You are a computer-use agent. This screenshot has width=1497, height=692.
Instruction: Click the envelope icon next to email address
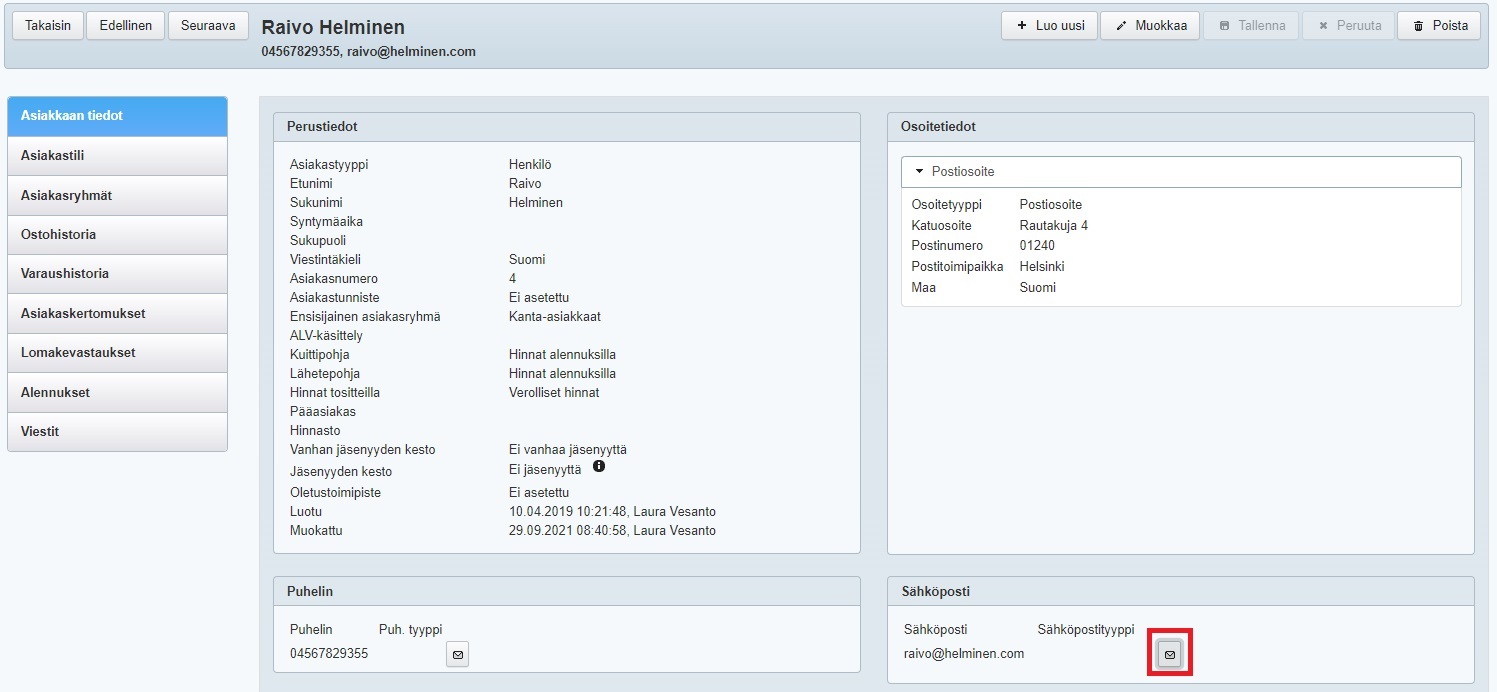coord(1169,654)
